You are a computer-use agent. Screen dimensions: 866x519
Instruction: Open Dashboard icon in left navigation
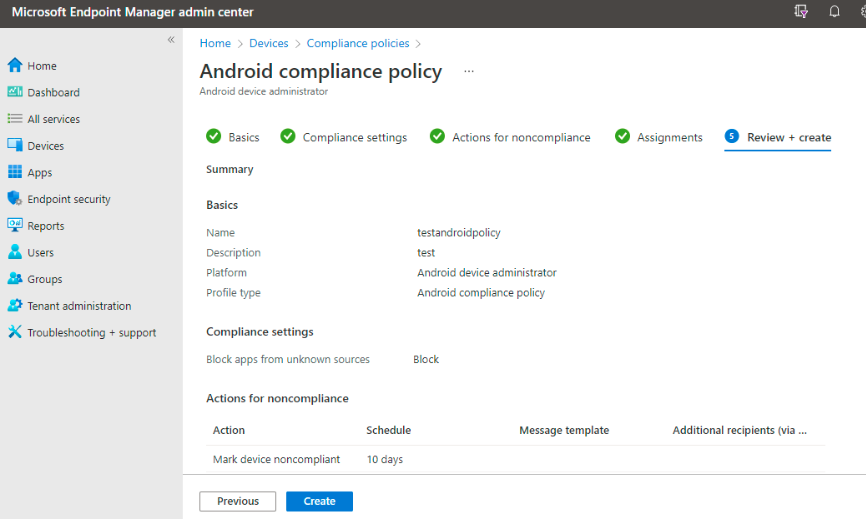[14, 92]
